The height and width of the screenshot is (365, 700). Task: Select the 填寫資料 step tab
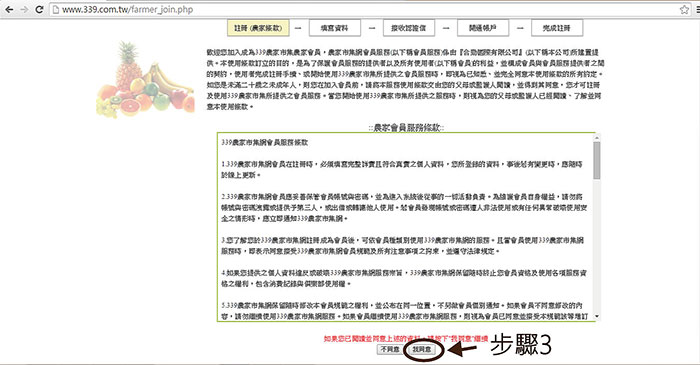(334, 28)
